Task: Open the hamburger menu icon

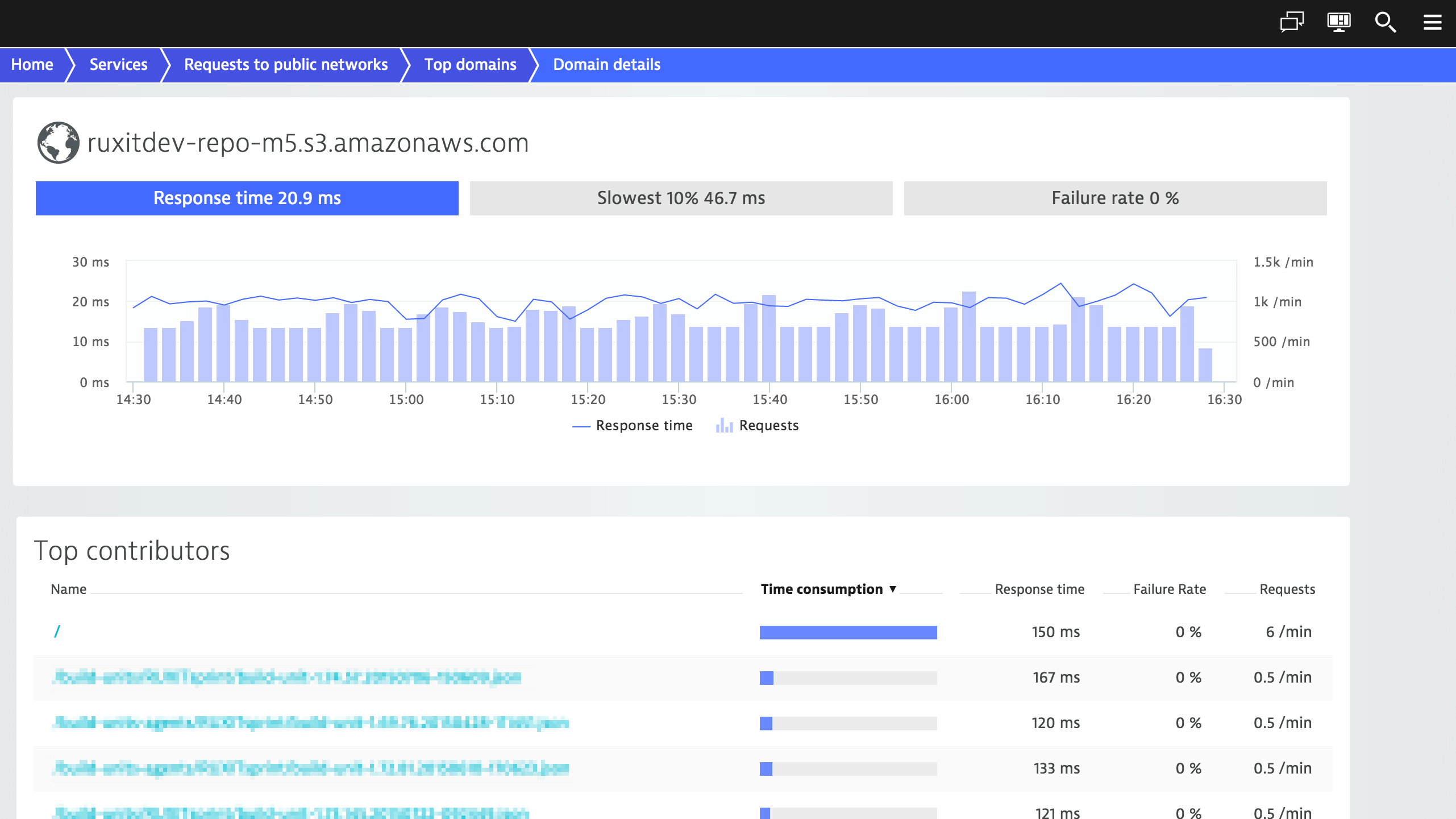Action: pyautogui.click(x=1432, y=22)
